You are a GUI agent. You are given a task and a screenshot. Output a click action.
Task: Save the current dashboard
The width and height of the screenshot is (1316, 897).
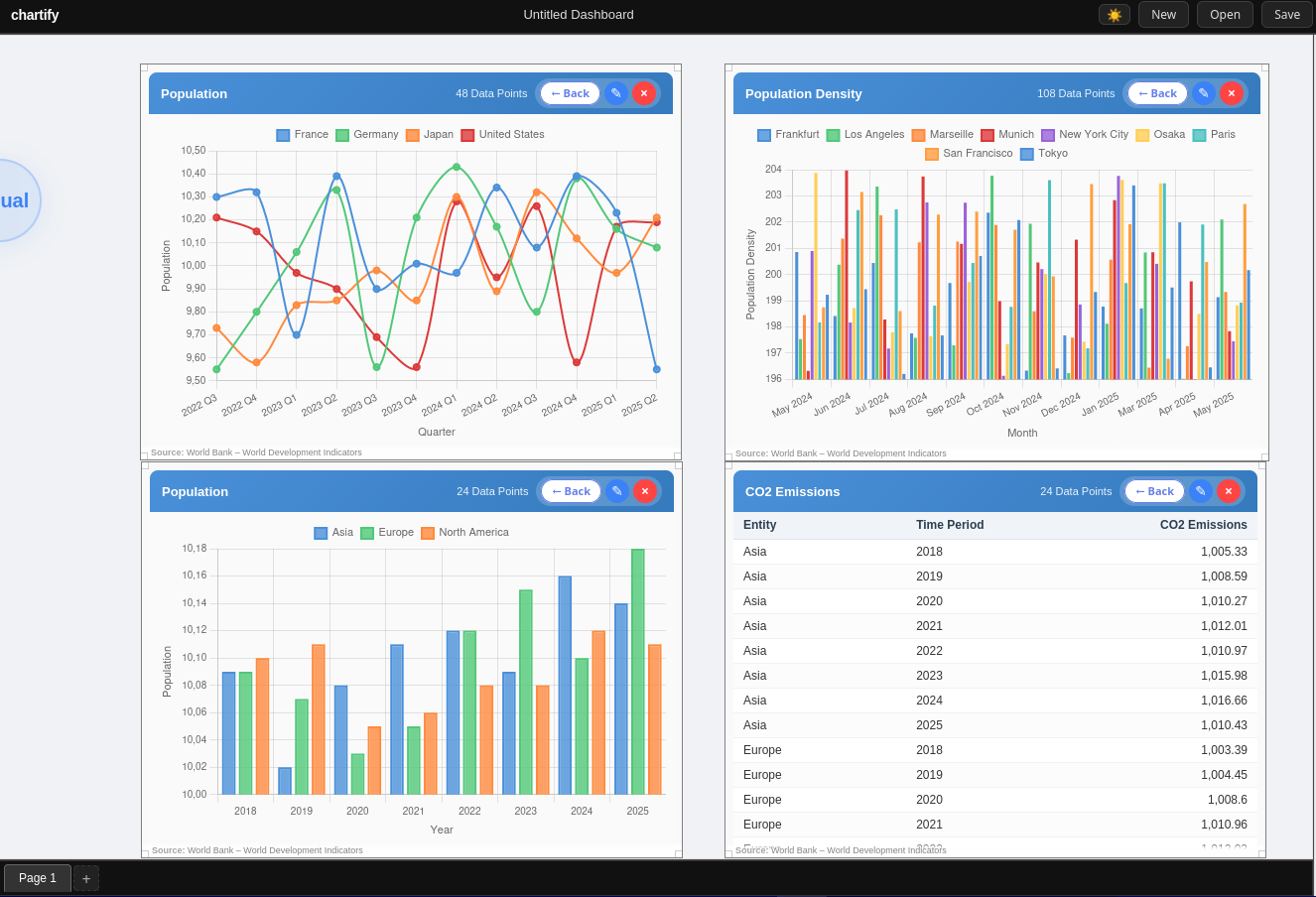[x=1287, y=15]
